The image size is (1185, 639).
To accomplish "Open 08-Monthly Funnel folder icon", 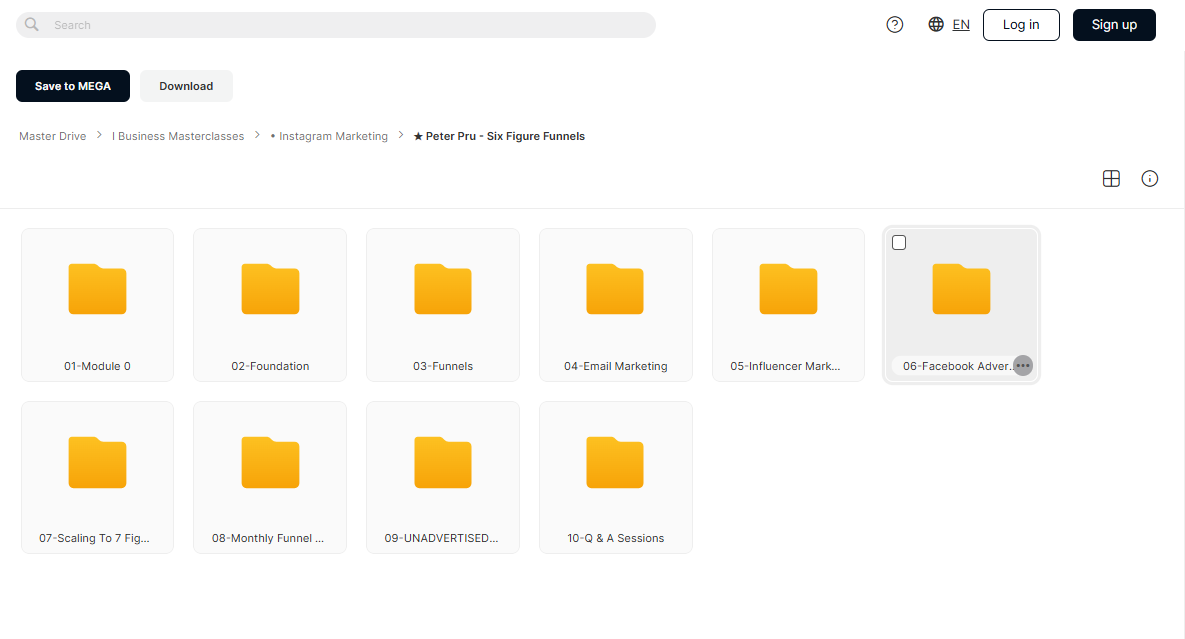I will [271, 462].
